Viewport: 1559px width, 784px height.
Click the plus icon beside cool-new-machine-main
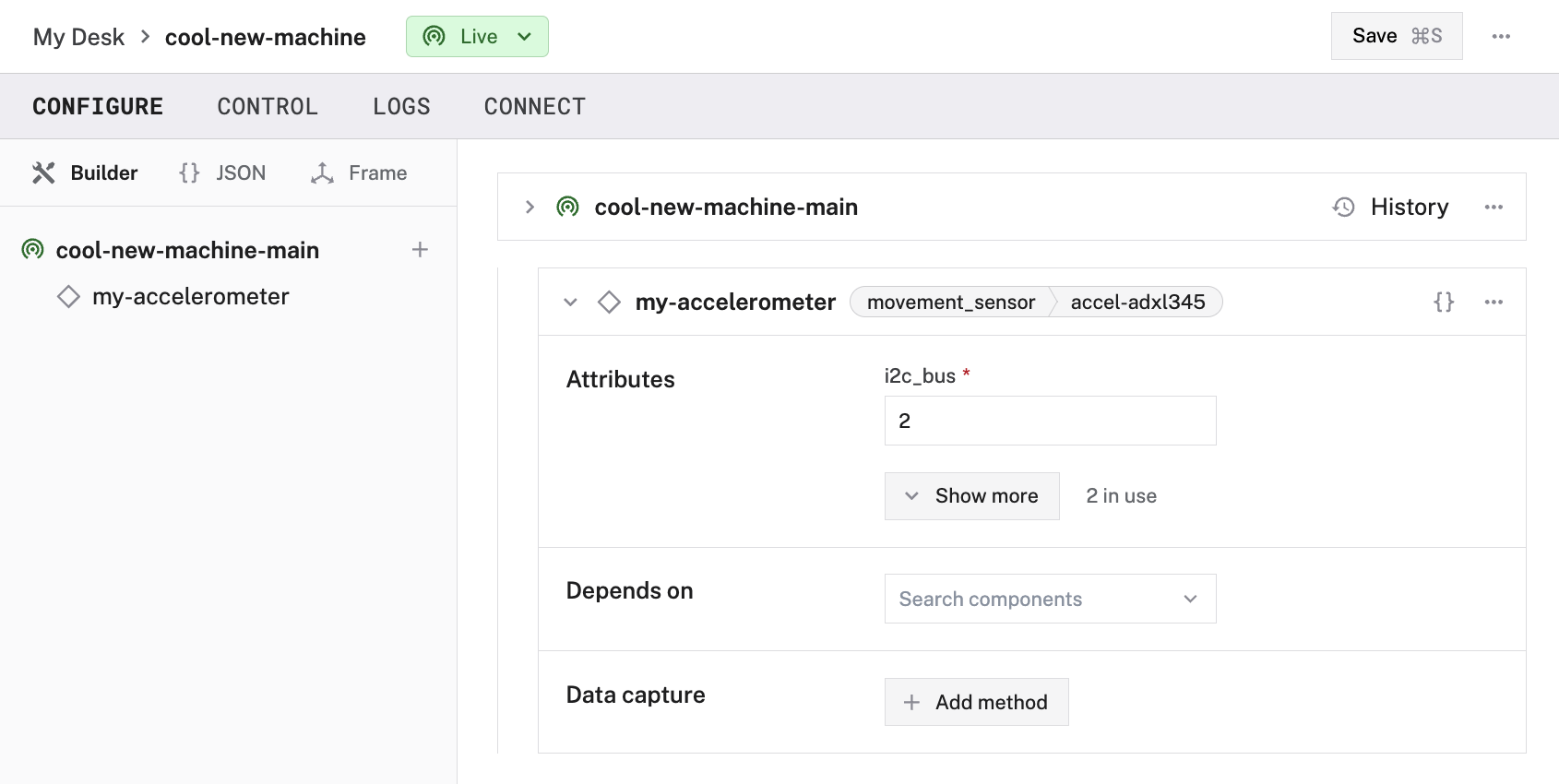[420, 250]
